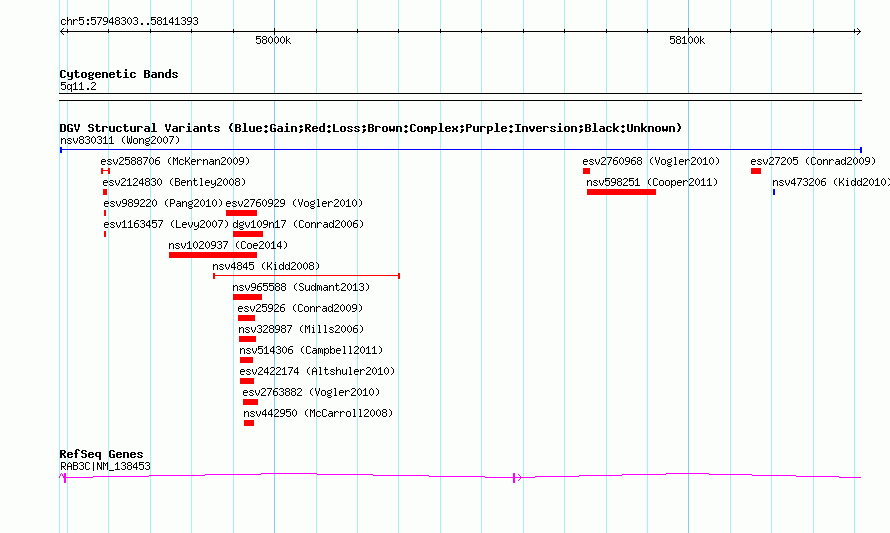Open the esv2422174 (Altshuler2010) label

click(x=317, y=371)
